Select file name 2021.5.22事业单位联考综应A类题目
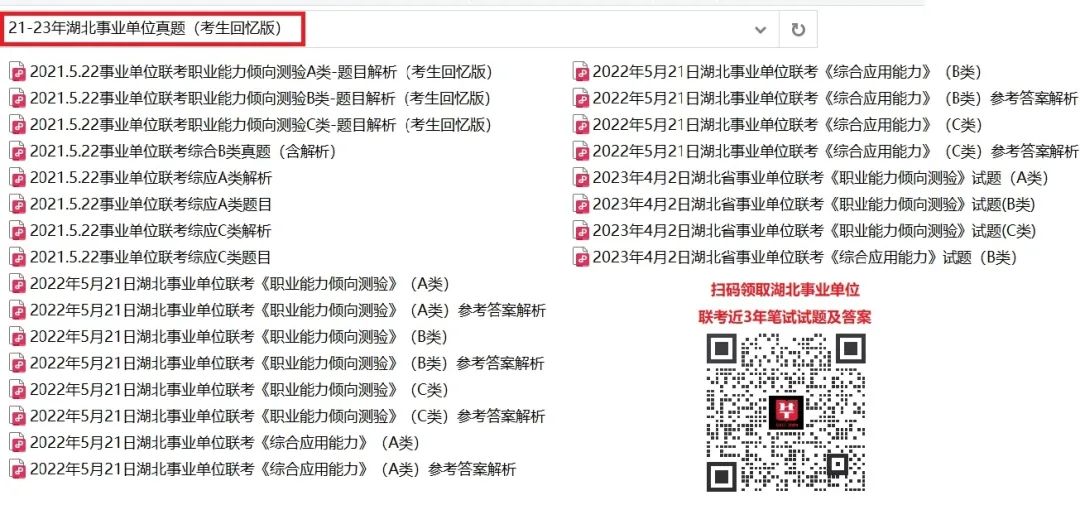Screen dimensions: 1080x505 pyautogui.click(x=151, y=205)
